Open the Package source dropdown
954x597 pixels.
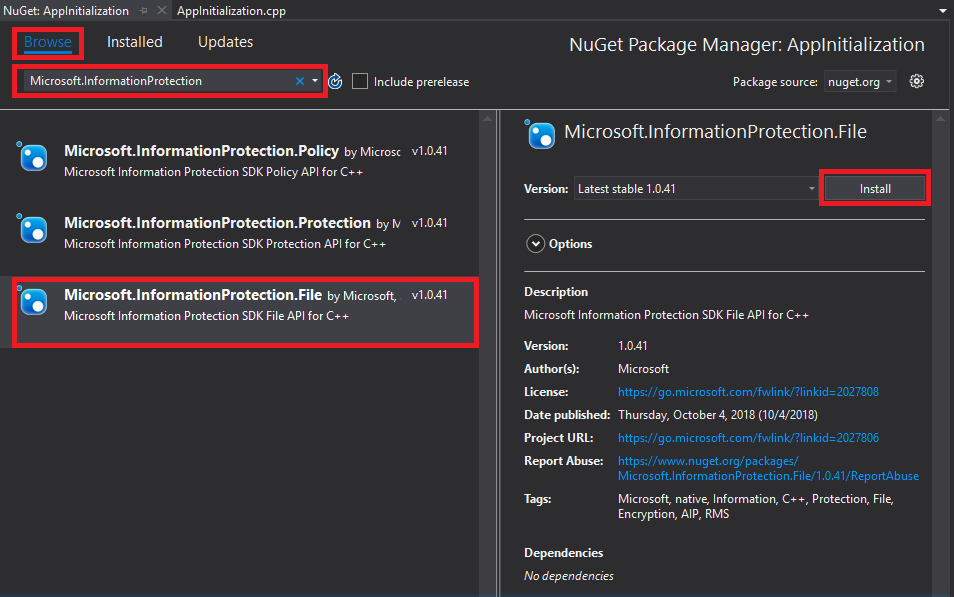coord(859,82)
